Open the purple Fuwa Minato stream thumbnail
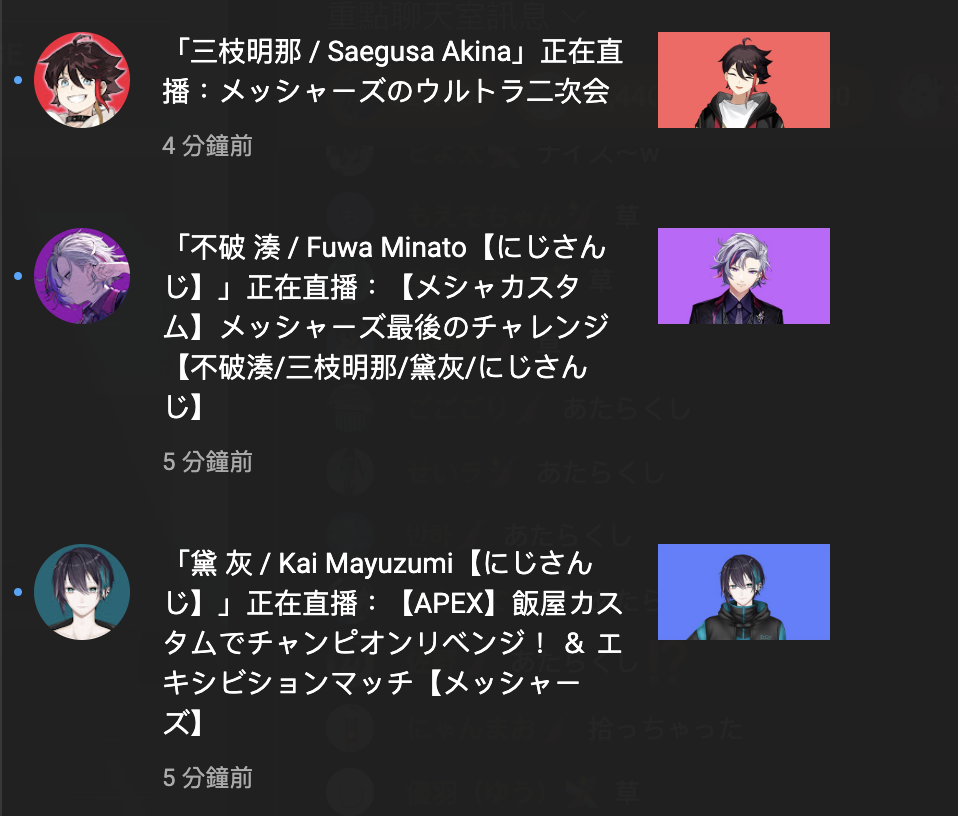Screen dimensions: 958x816 744,276
